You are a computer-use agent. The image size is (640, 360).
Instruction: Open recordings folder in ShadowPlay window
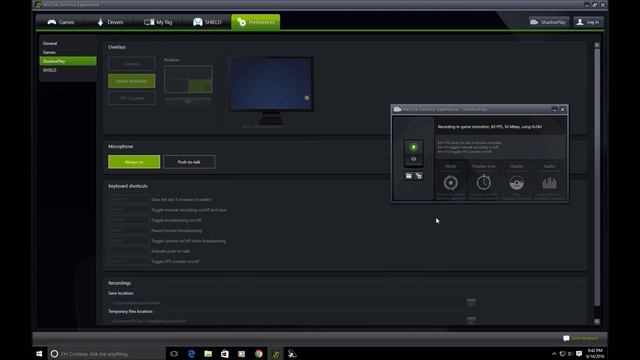(409, 176)
